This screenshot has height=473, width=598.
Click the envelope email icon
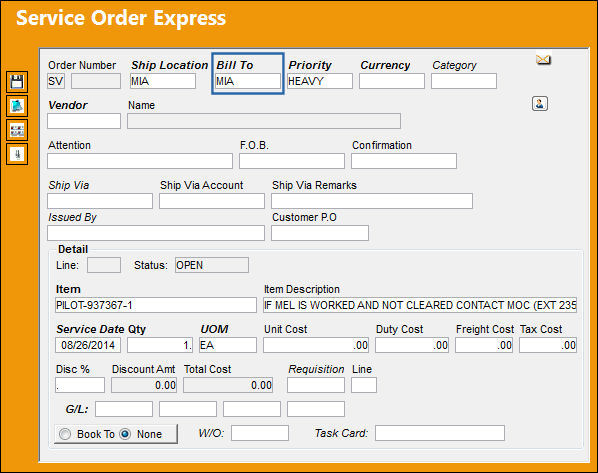543,60
